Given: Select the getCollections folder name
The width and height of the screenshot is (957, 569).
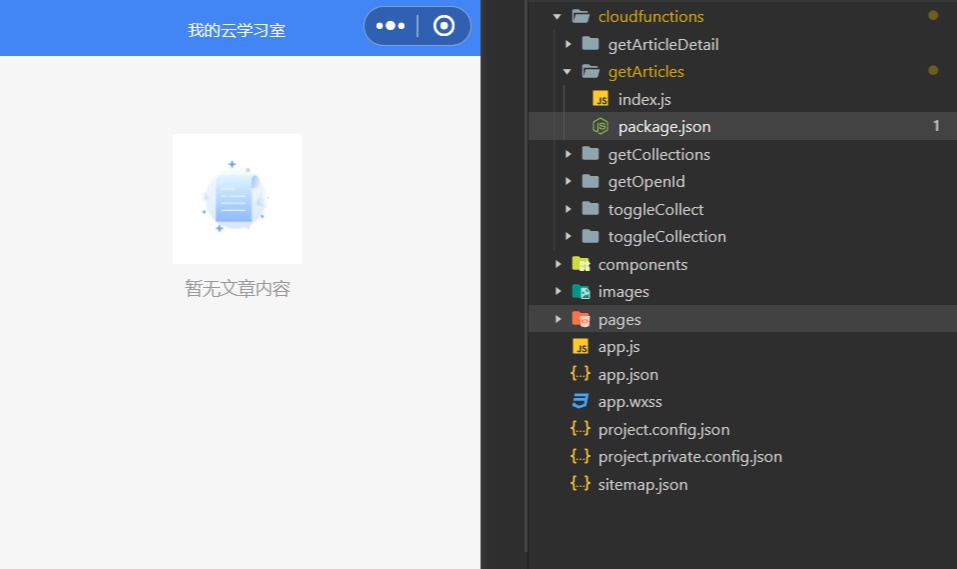Looking at the screenshot, I should (659, 154).
